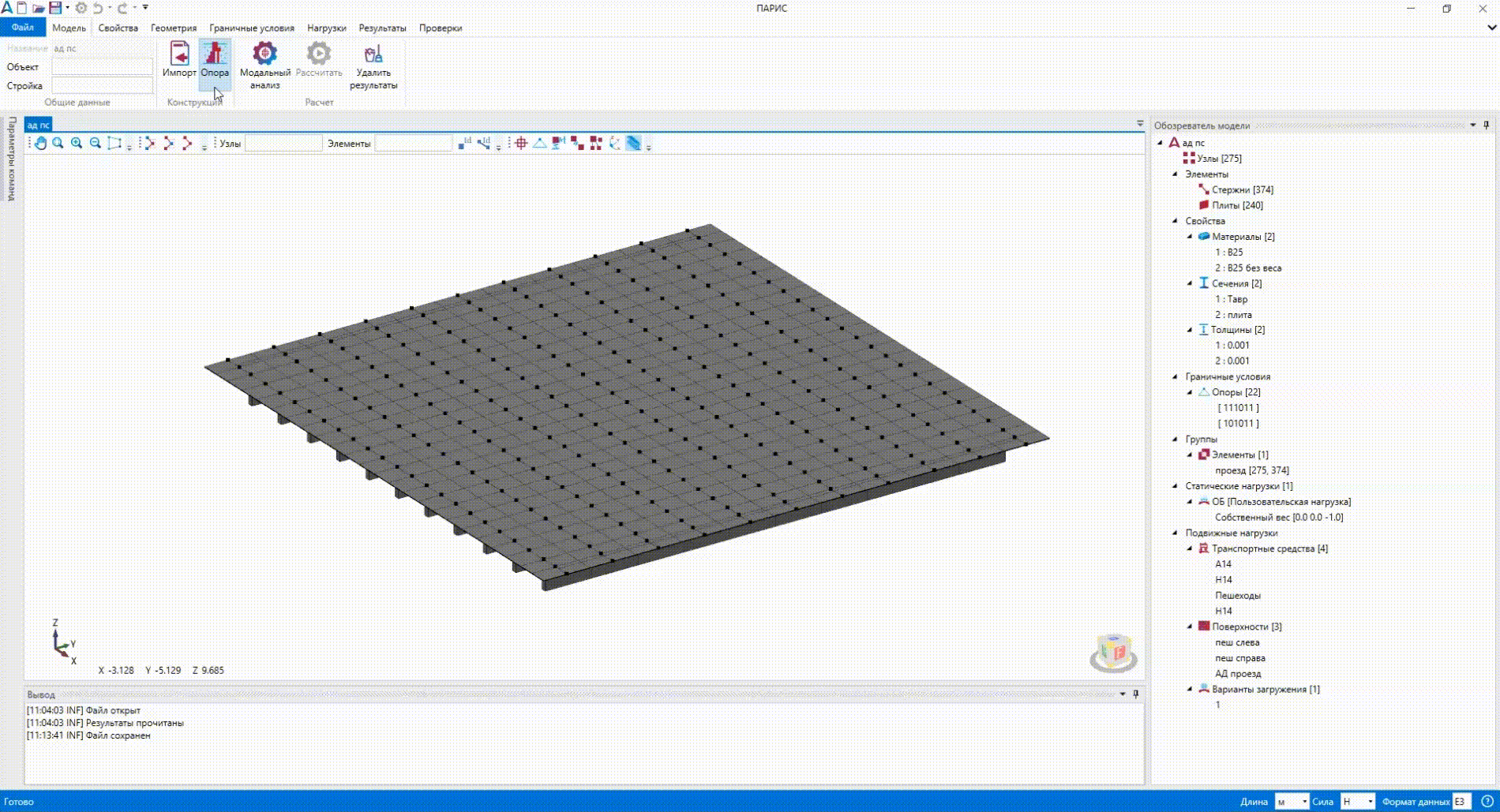Create a new file from quick access
Image resolution: width=1500 pixels, height=812 pixels.
pyautogui.click(x=22, y=8)
